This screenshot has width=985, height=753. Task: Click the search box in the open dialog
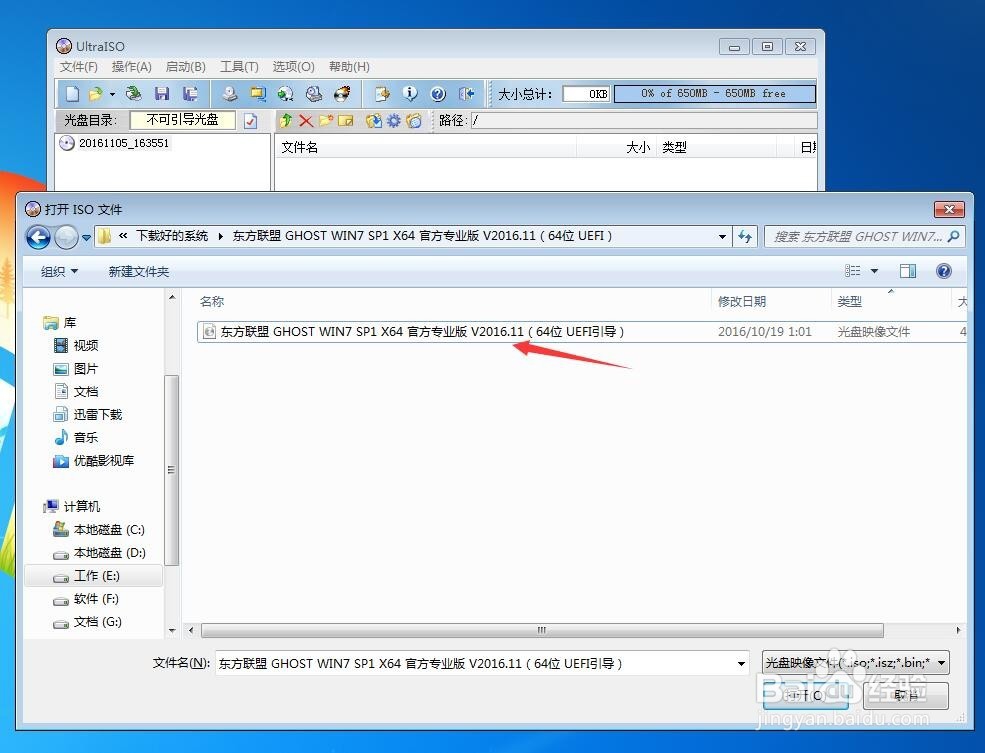pyautogui.click(x=864, y=237)
